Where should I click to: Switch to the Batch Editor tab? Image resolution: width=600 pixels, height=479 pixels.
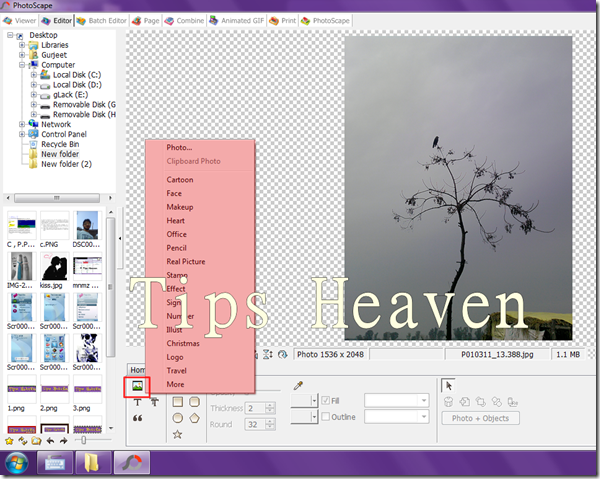(x=101, y=21)
